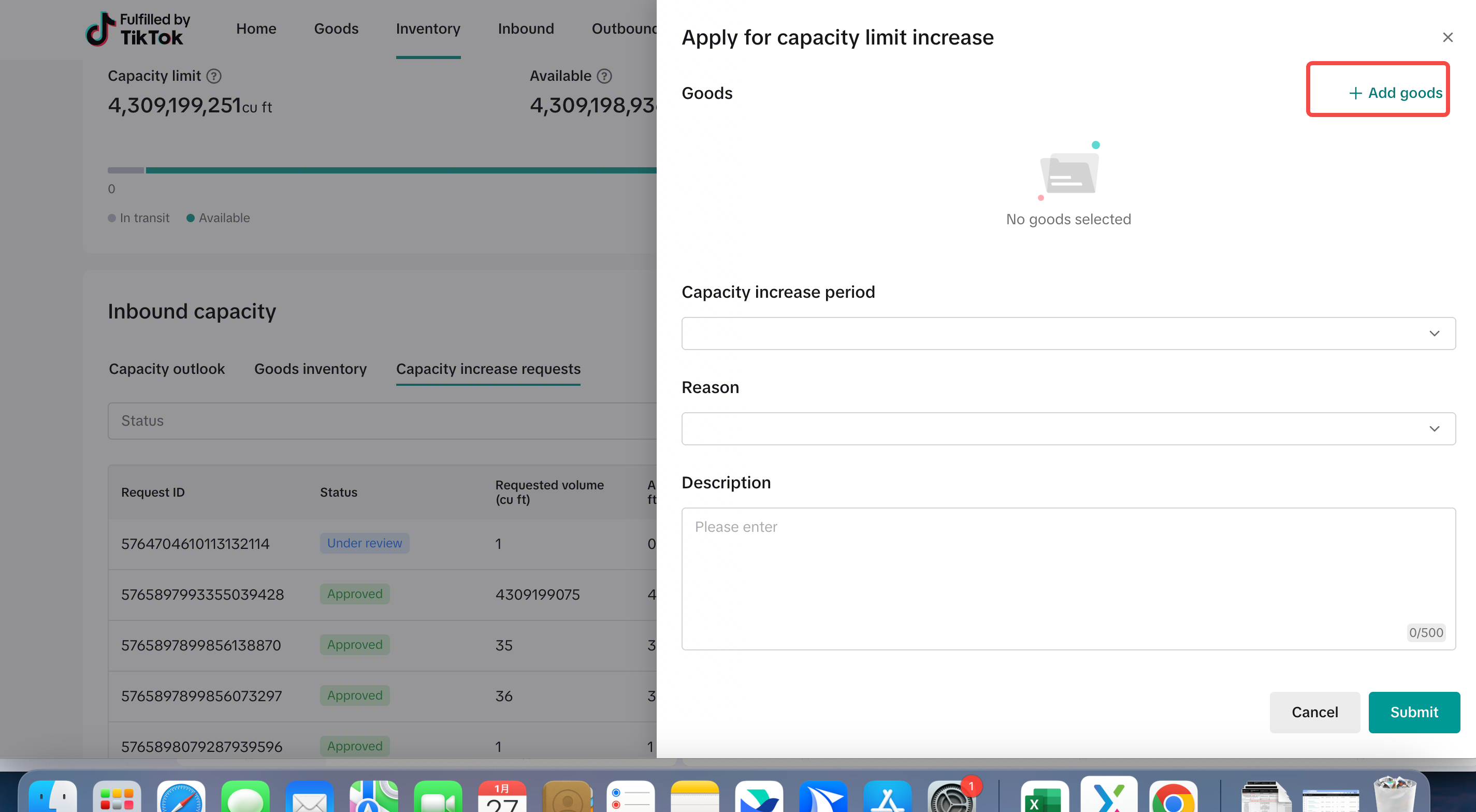Viewport: 1476px width, 812px height.
Task: Switch to the Goods inventory tab
Action: pos(310,369)
